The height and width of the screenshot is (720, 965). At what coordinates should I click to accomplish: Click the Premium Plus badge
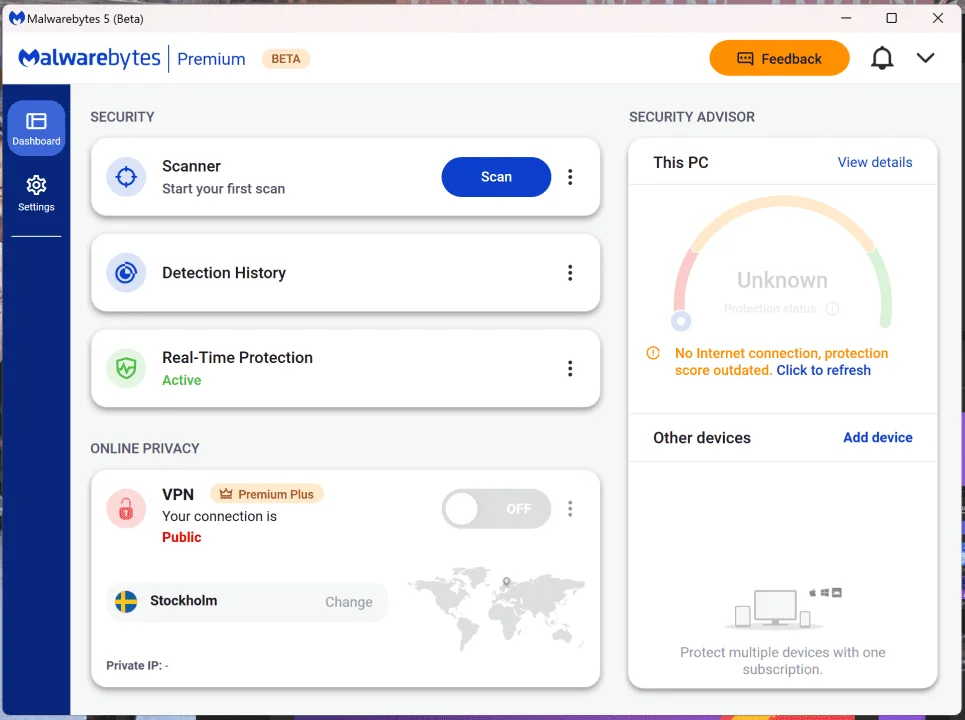tap(266, 494)
